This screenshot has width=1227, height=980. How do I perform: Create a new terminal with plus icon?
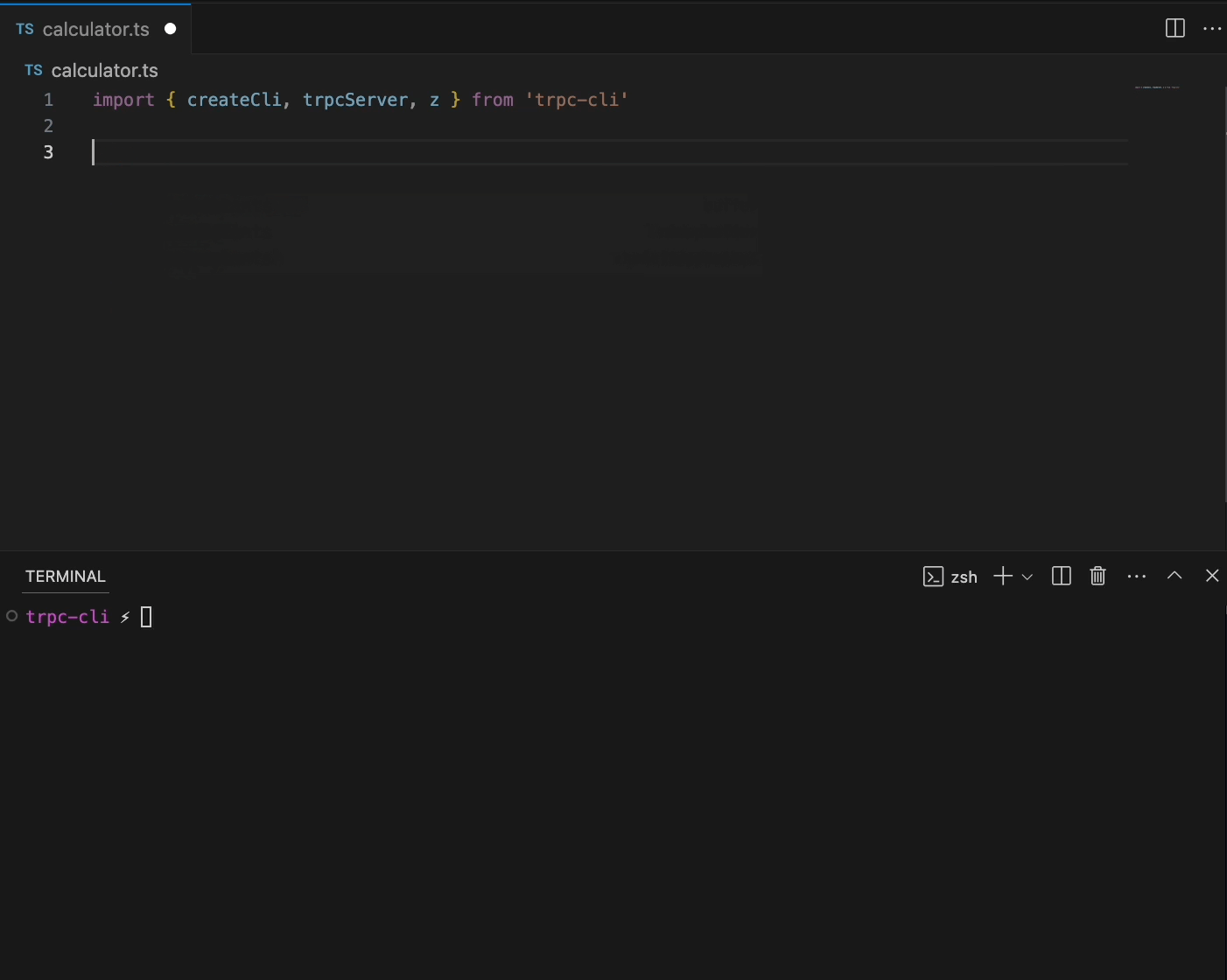pos(1003,576)
